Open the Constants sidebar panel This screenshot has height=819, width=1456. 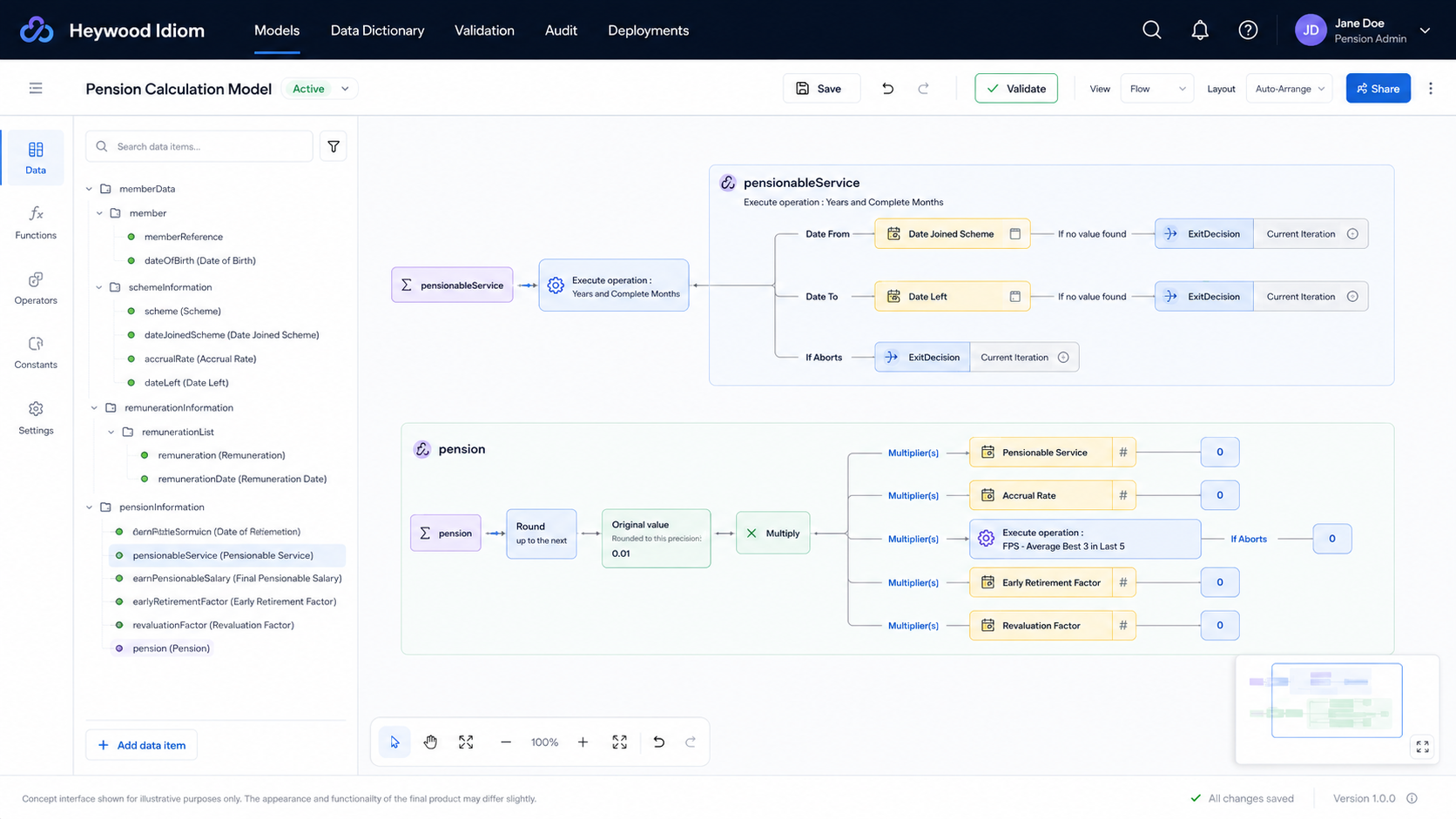pyautogui.click(x=36, y=352)
